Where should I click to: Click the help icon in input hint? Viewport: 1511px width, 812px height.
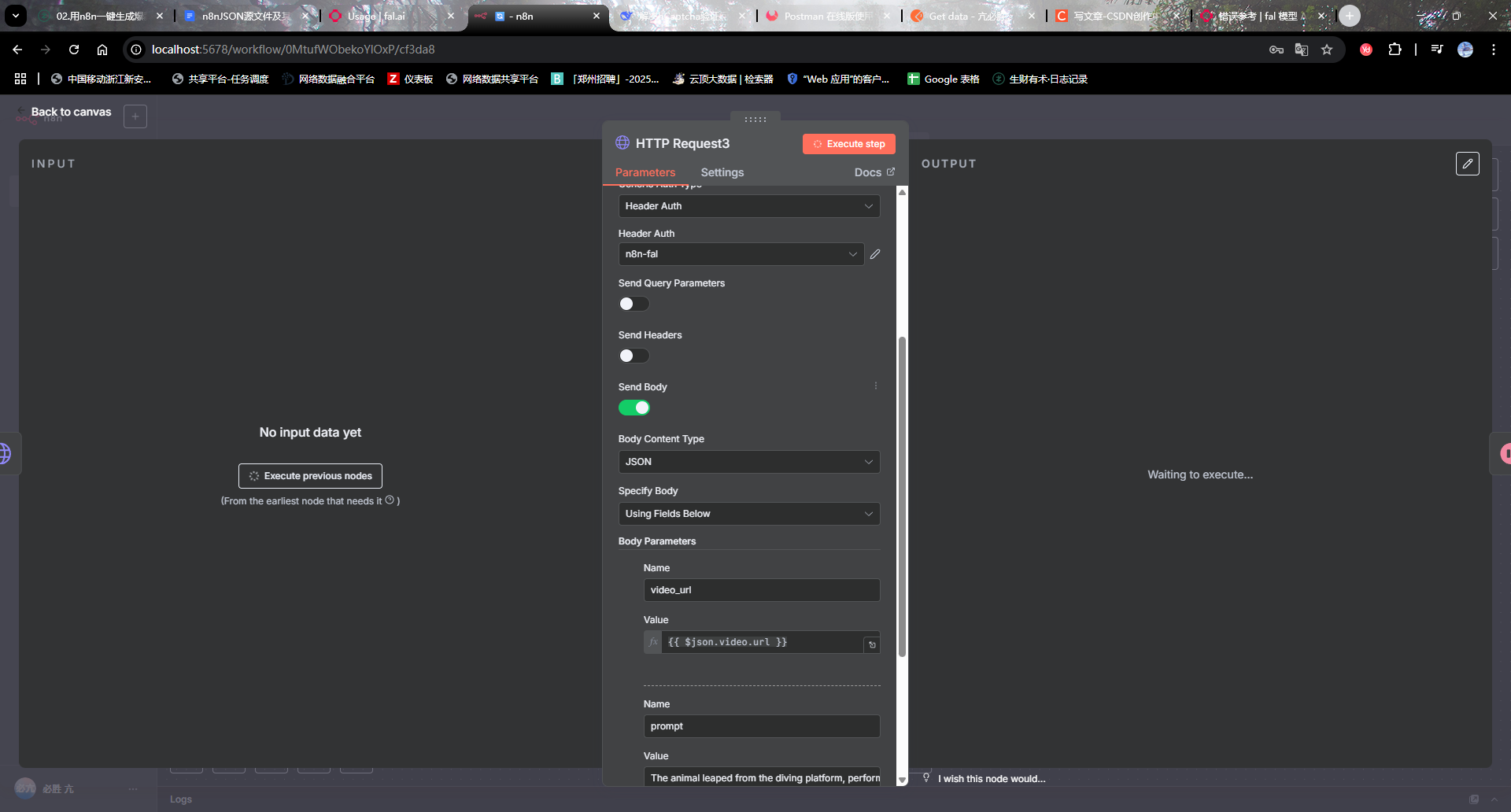pos(390,500)
